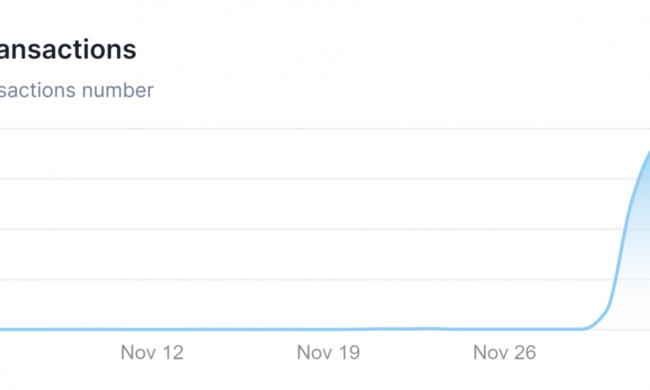Click the topmost horizontal gridline
Screen dimensions: 650x390
click(325, 129)
